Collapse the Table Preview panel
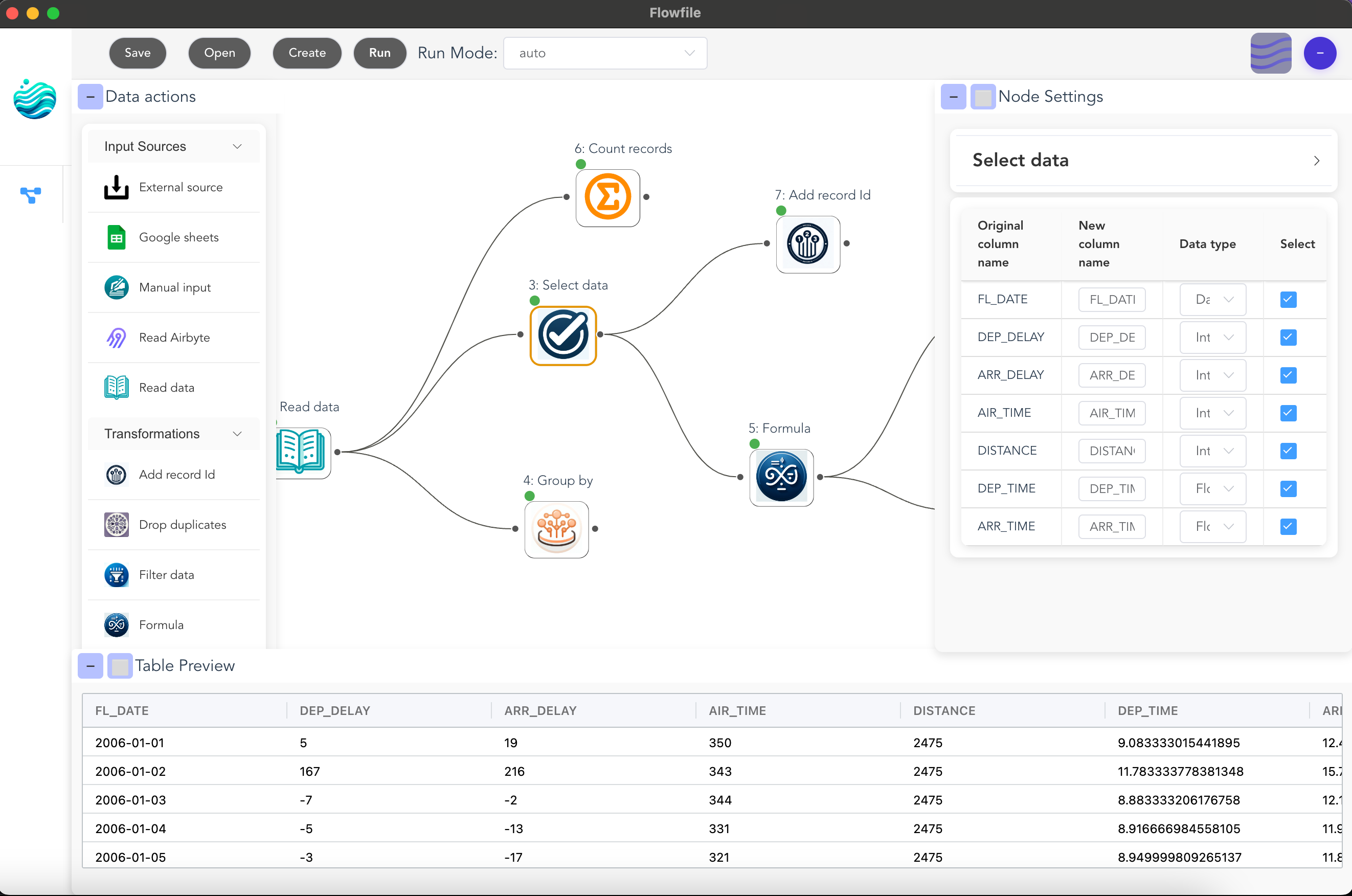Screen dimensions: 1352x896 (89, 666)
